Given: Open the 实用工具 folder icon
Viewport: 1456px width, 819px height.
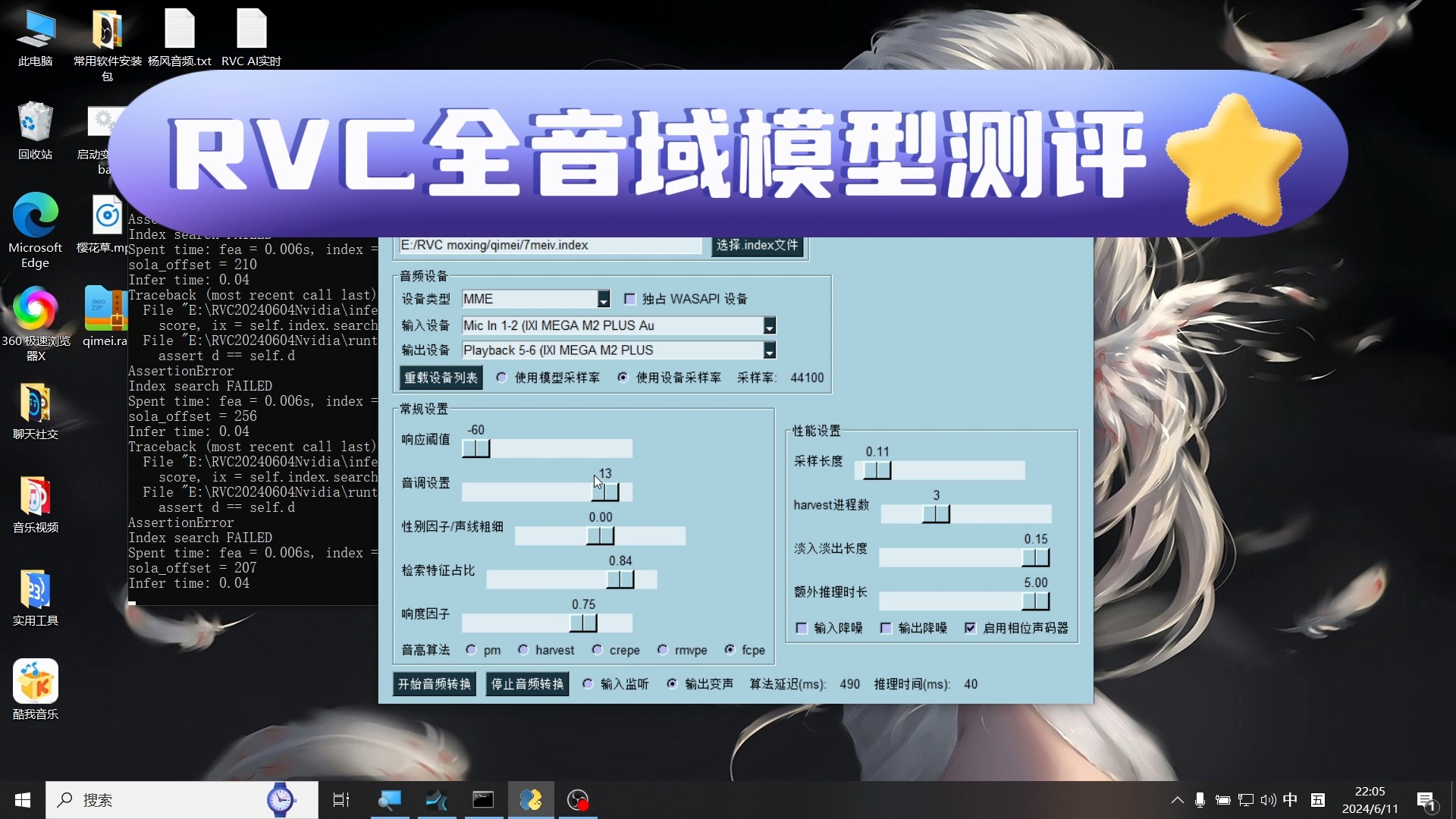Looking at the screenshot, I should point(36,598).
